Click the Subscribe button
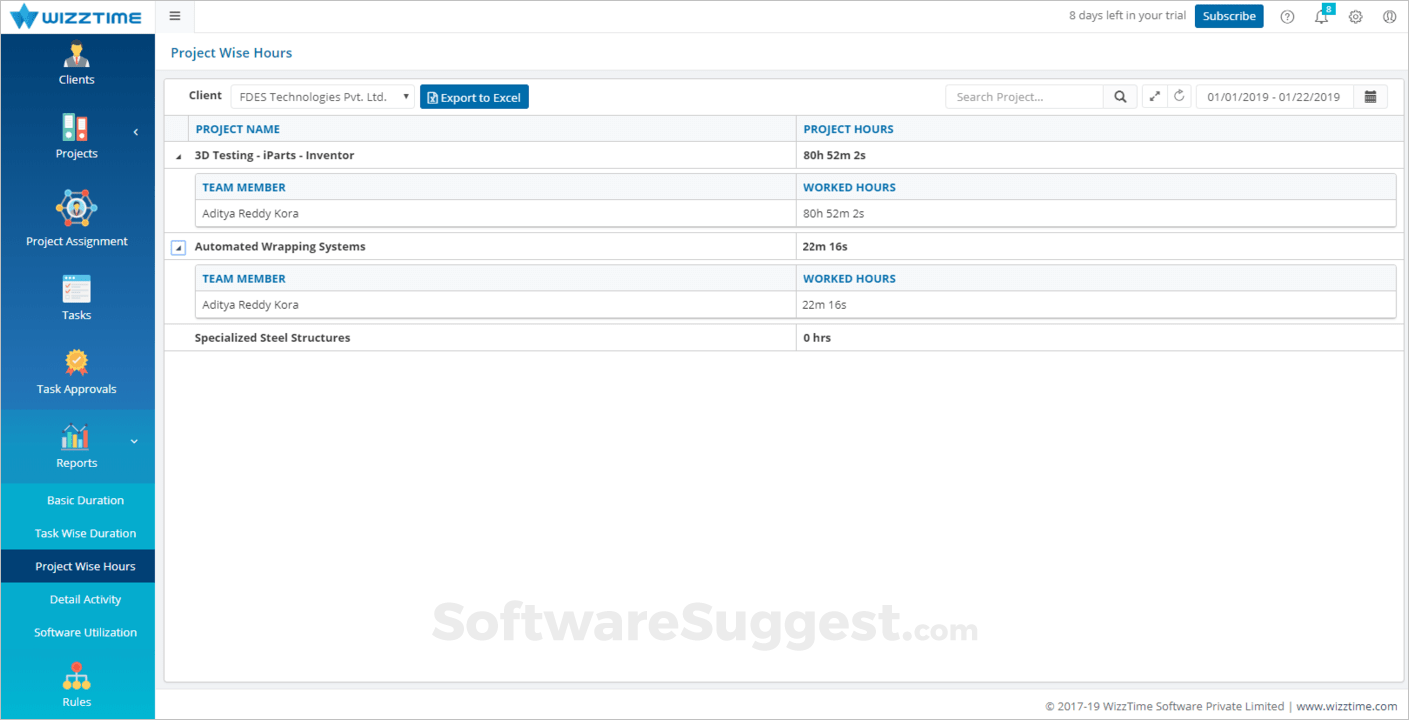The height and width of the screenshot is (720, 1409). coord(1229,16)
